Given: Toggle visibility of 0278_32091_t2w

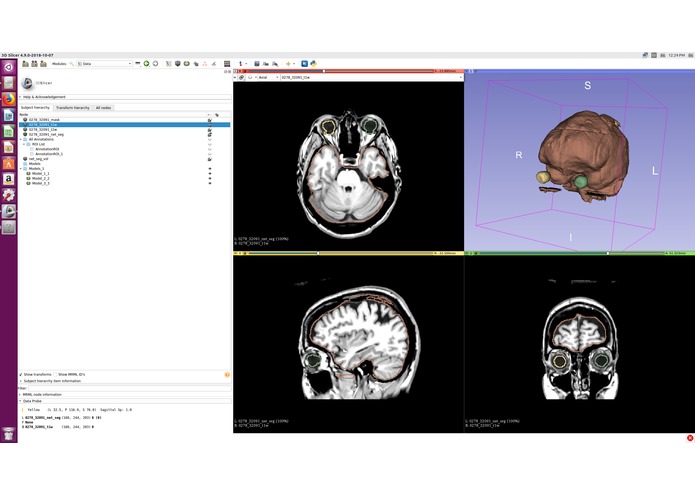Looking at the screenshot, I should [210, 129].
